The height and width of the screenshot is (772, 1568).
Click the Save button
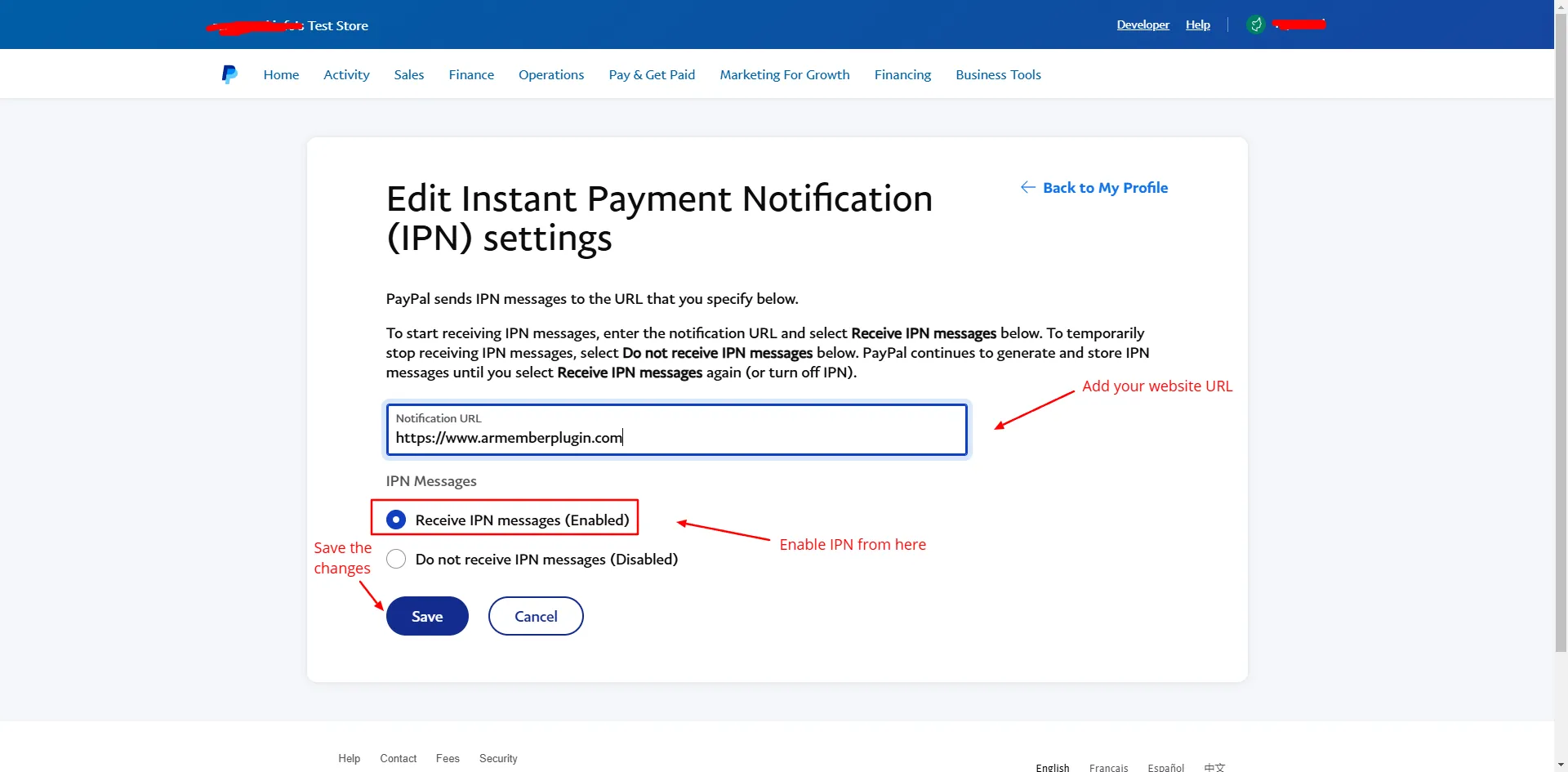tap(427, 616)
